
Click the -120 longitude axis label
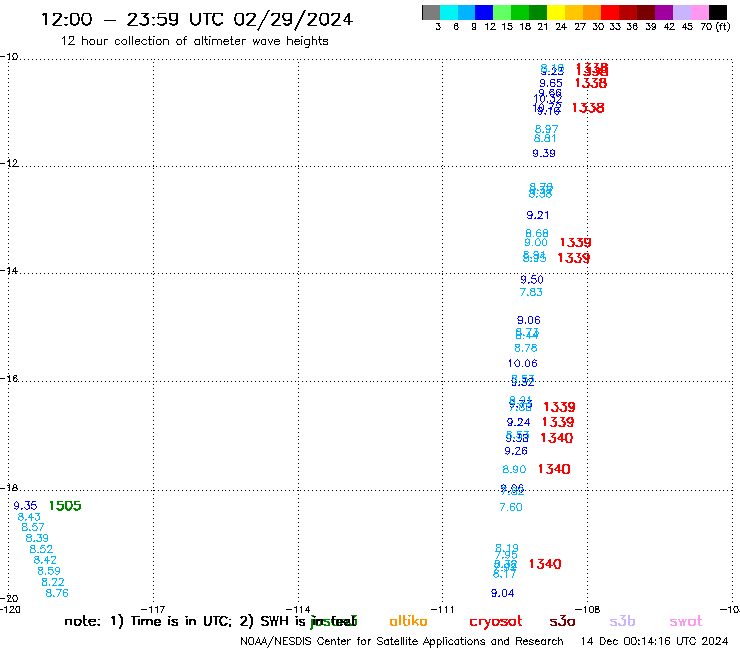coord(10,609)
